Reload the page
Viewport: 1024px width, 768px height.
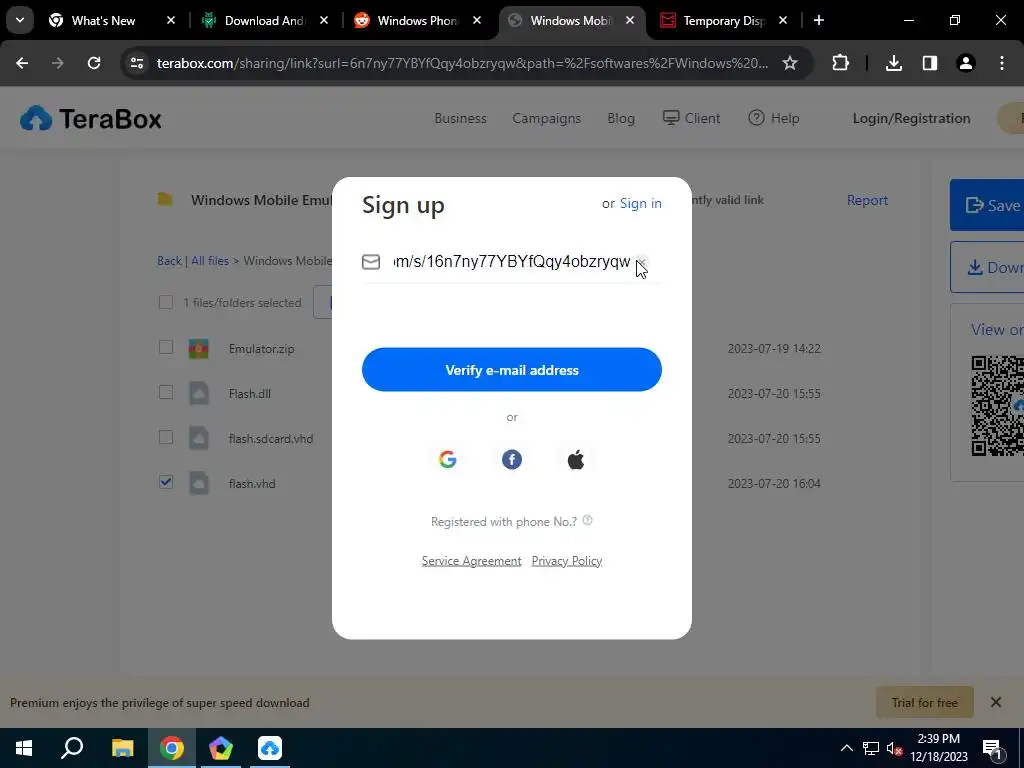(94, 63)
